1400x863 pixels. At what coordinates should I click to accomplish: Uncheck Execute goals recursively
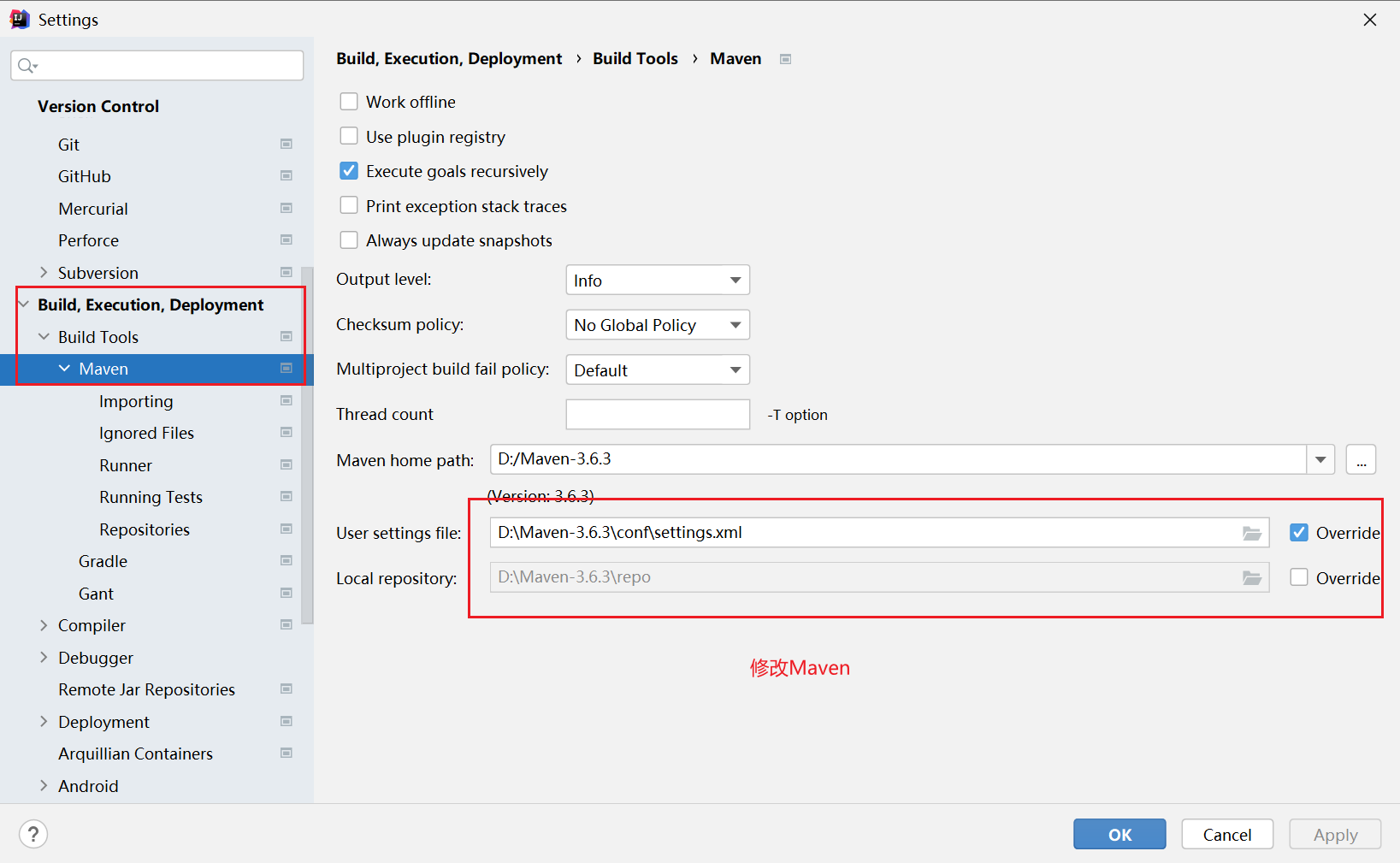[x=349, y=171]
